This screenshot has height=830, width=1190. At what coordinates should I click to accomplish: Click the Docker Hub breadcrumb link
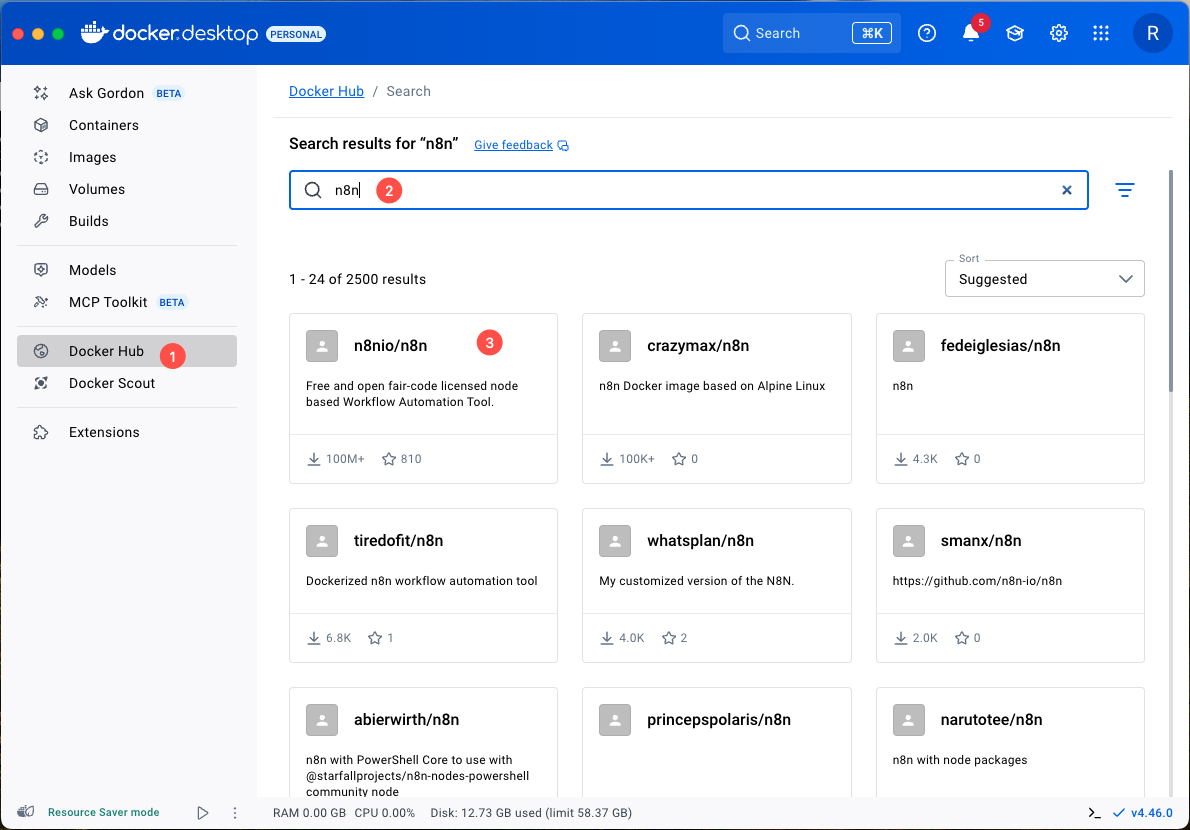click(x=326, y=91)
